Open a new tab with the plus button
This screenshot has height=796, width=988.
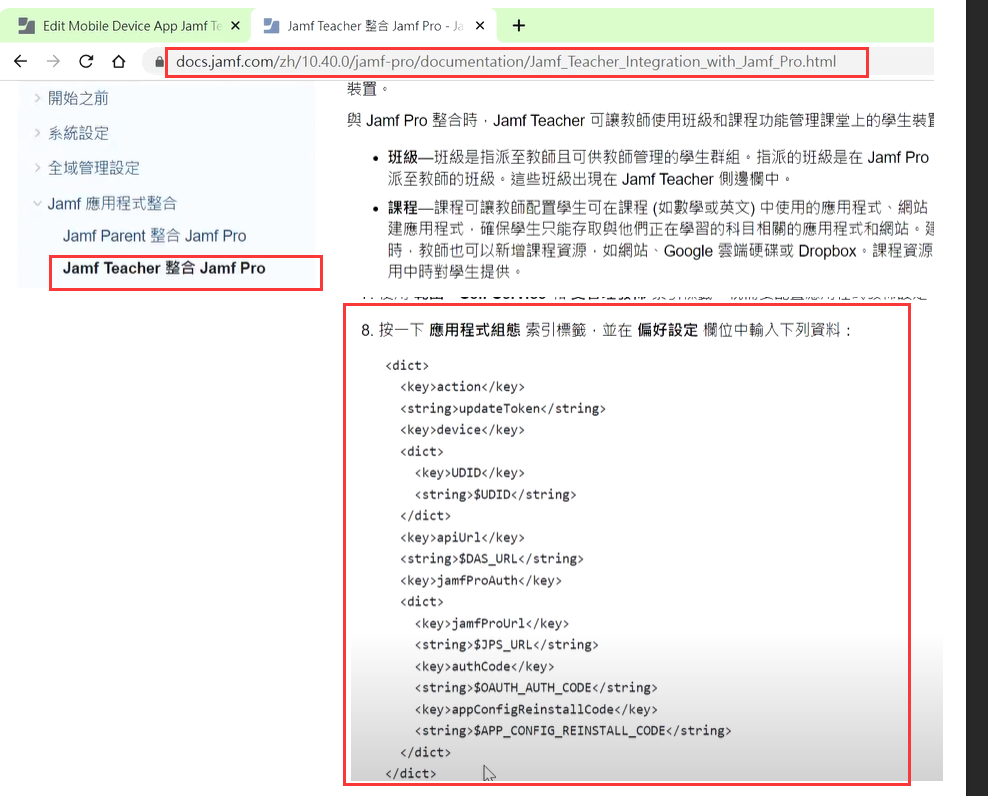coord(519,26)
